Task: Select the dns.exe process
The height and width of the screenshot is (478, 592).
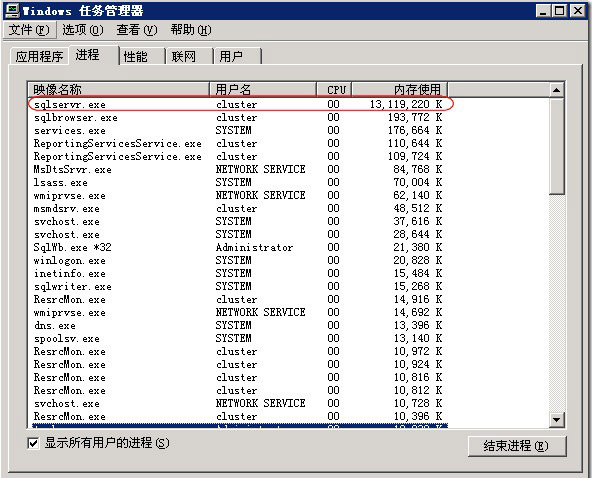Action: click(238, 325)
